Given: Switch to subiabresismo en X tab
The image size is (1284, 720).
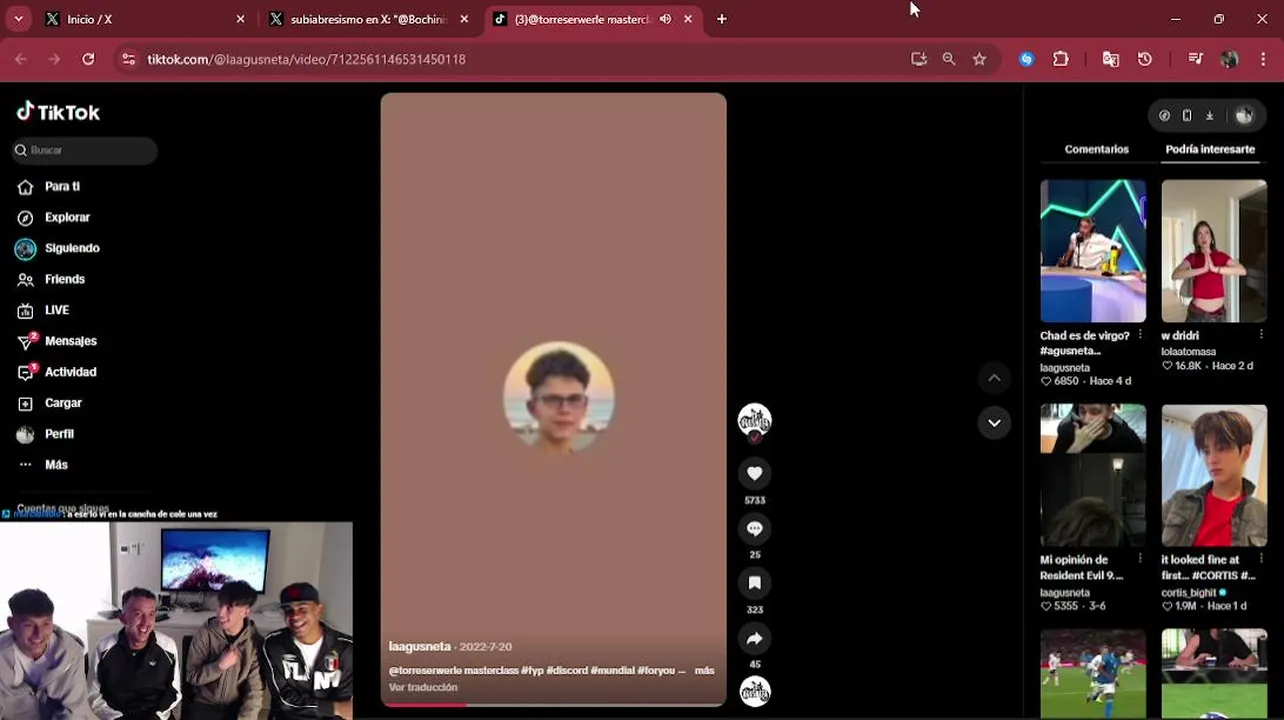Looking at the screenshot, I should click(368, 19).
